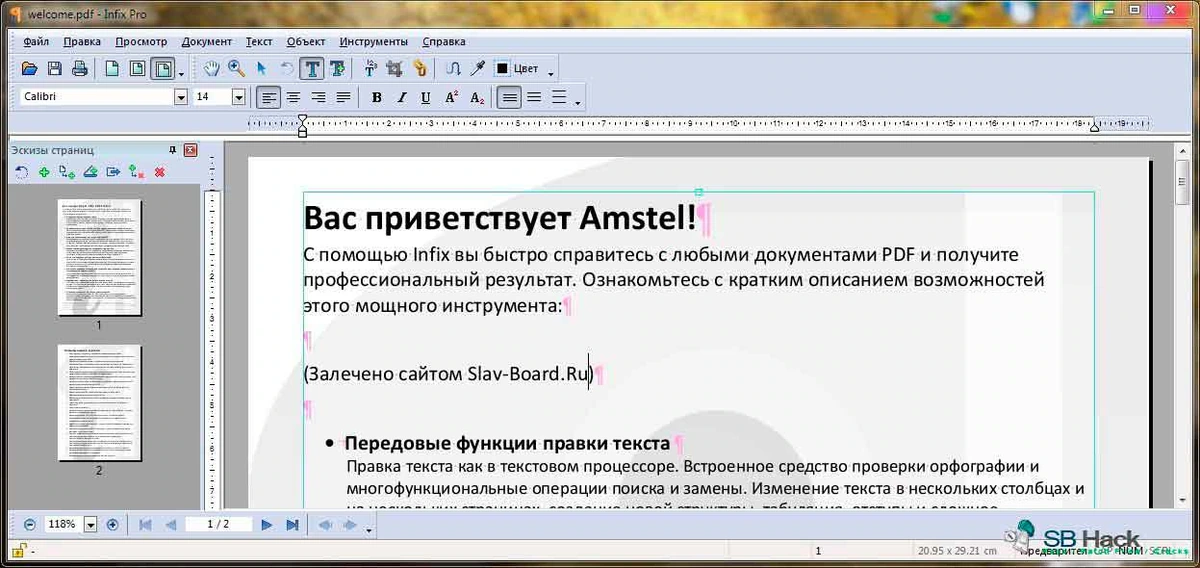The width and height of the screenshot is (1200, 568).
Task: Zoom in with the plus button
Action: (x=112, y=524)
